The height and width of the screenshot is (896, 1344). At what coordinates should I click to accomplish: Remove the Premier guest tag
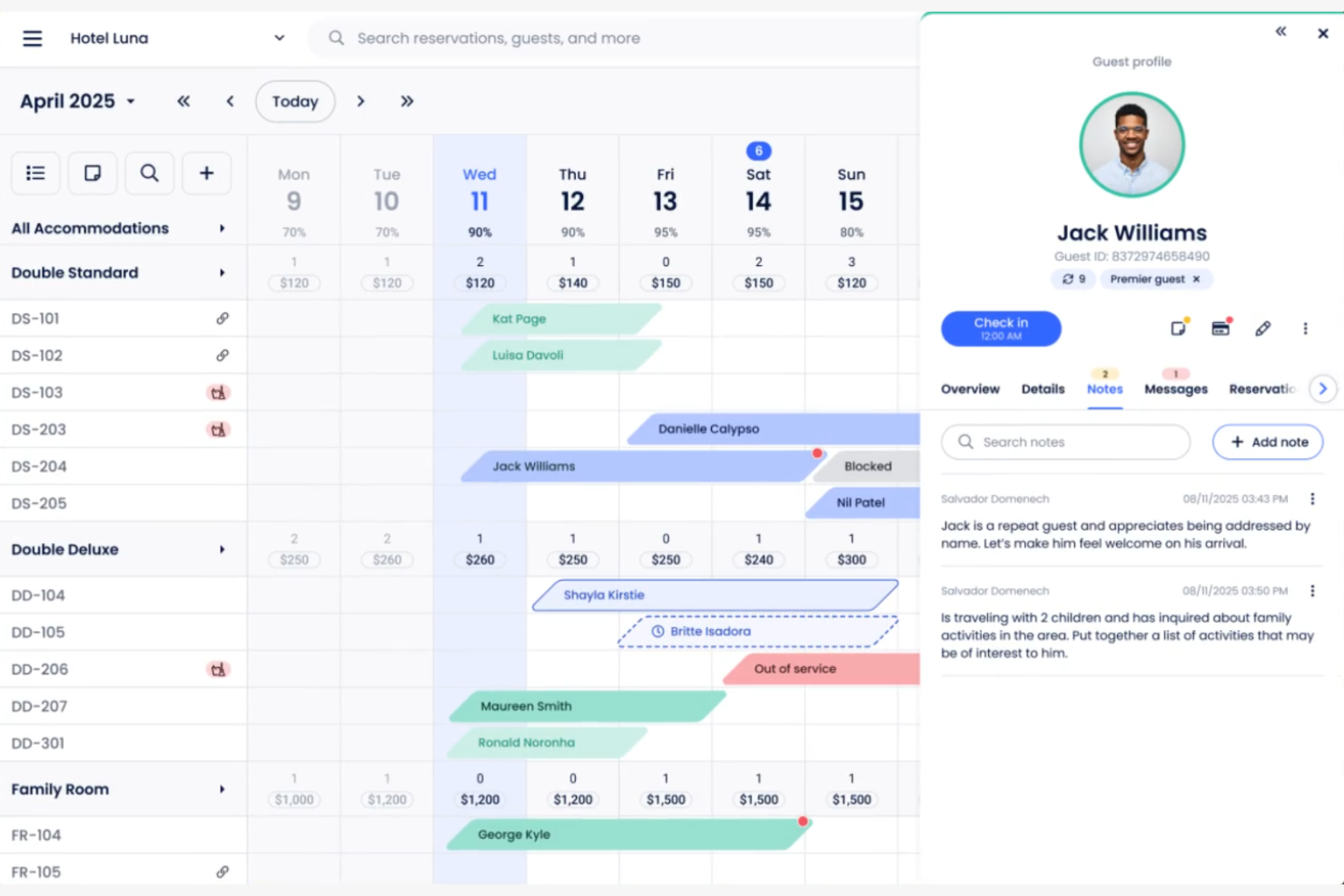pos(1196,279)
